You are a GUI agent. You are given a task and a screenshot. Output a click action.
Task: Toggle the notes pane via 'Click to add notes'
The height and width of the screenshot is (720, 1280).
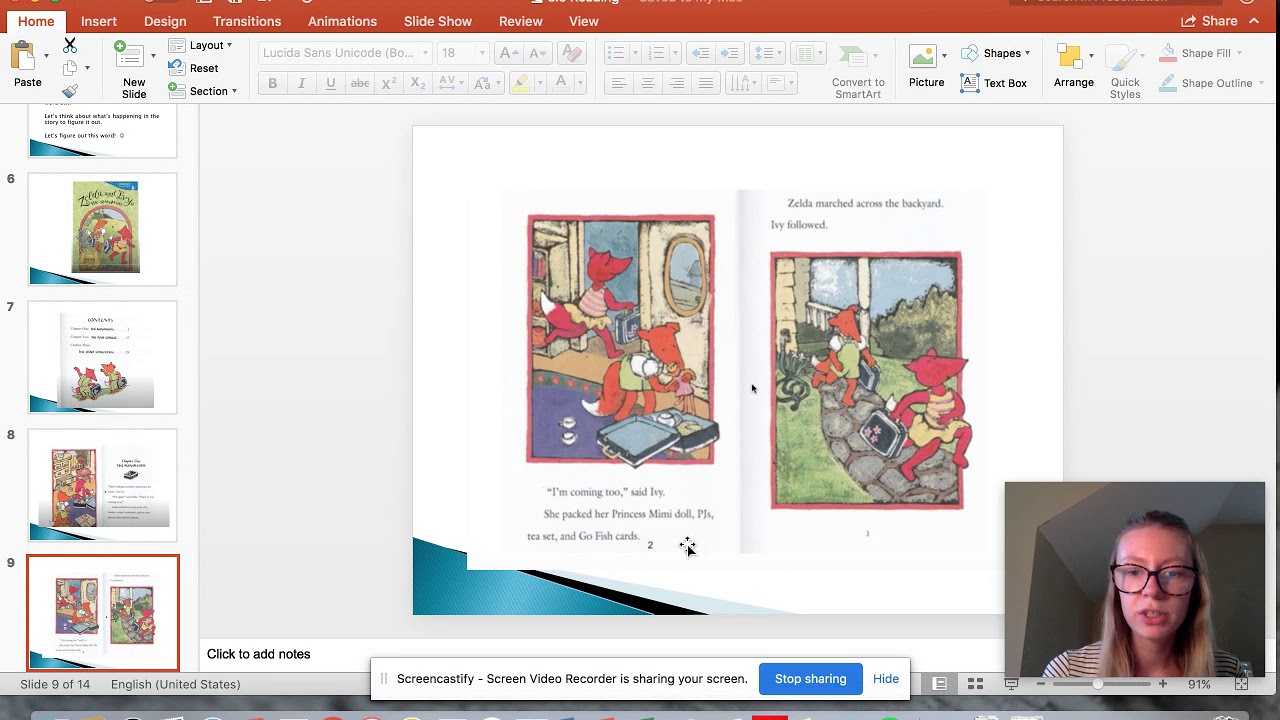[258, 654]
